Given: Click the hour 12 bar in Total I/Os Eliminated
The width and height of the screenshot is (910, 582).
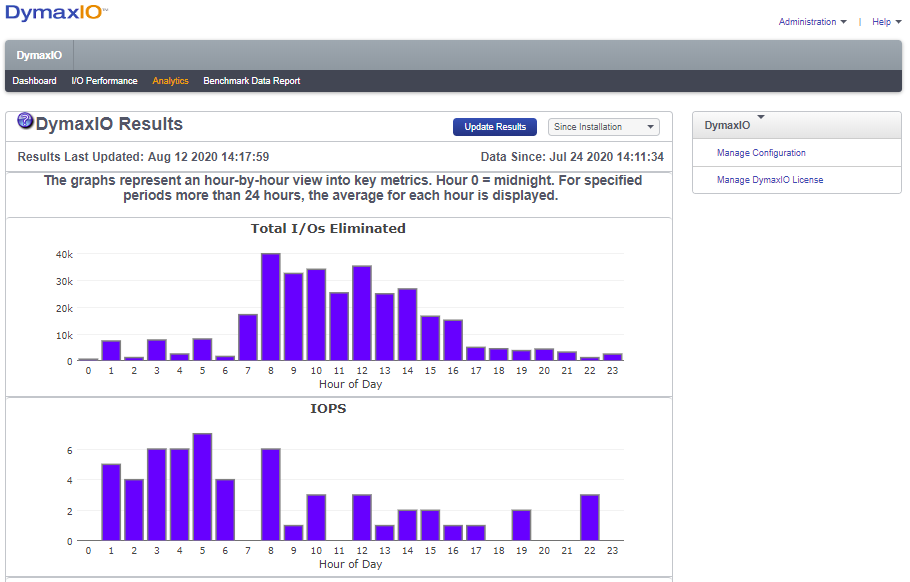Looking at the screenshot, I should (x=361, y=310).
